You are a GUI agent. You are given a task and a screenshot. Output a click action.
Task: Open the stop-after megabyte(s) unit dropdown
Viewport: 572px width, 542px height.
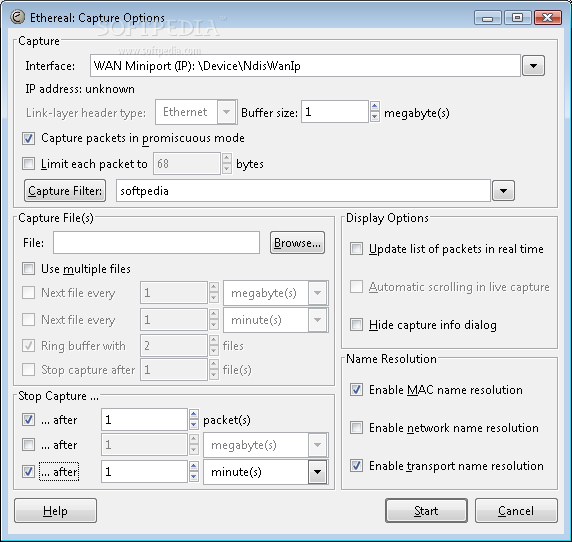coord(318,445)
